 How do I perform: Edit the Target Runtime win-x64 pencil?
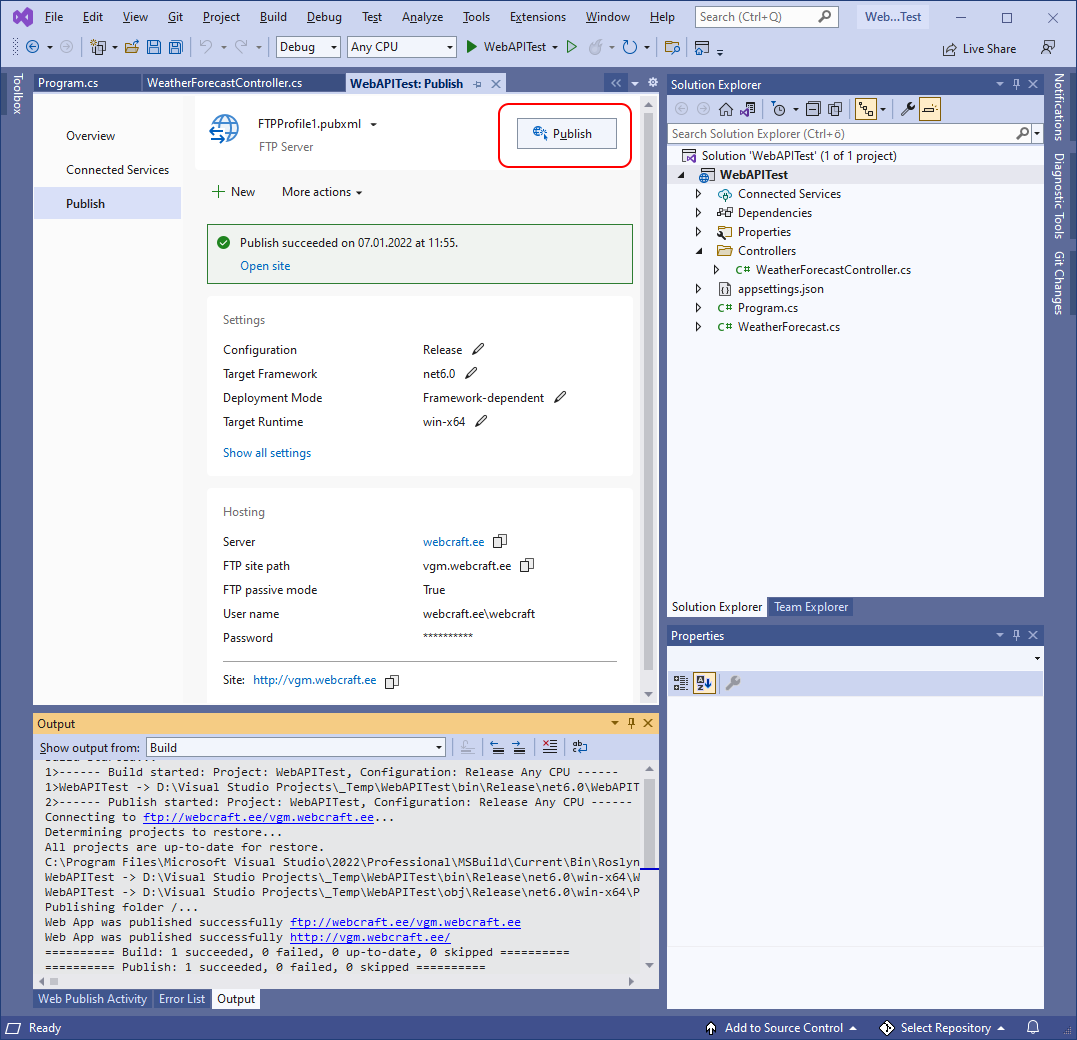(x=481, y=421)
